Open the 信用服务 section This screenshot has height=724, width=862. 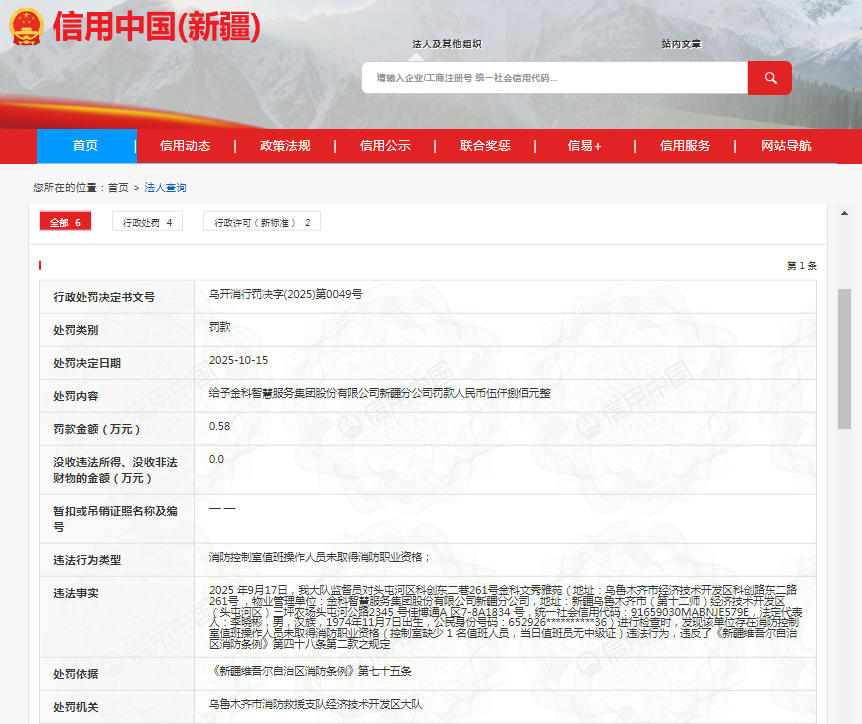click(686, 145)
